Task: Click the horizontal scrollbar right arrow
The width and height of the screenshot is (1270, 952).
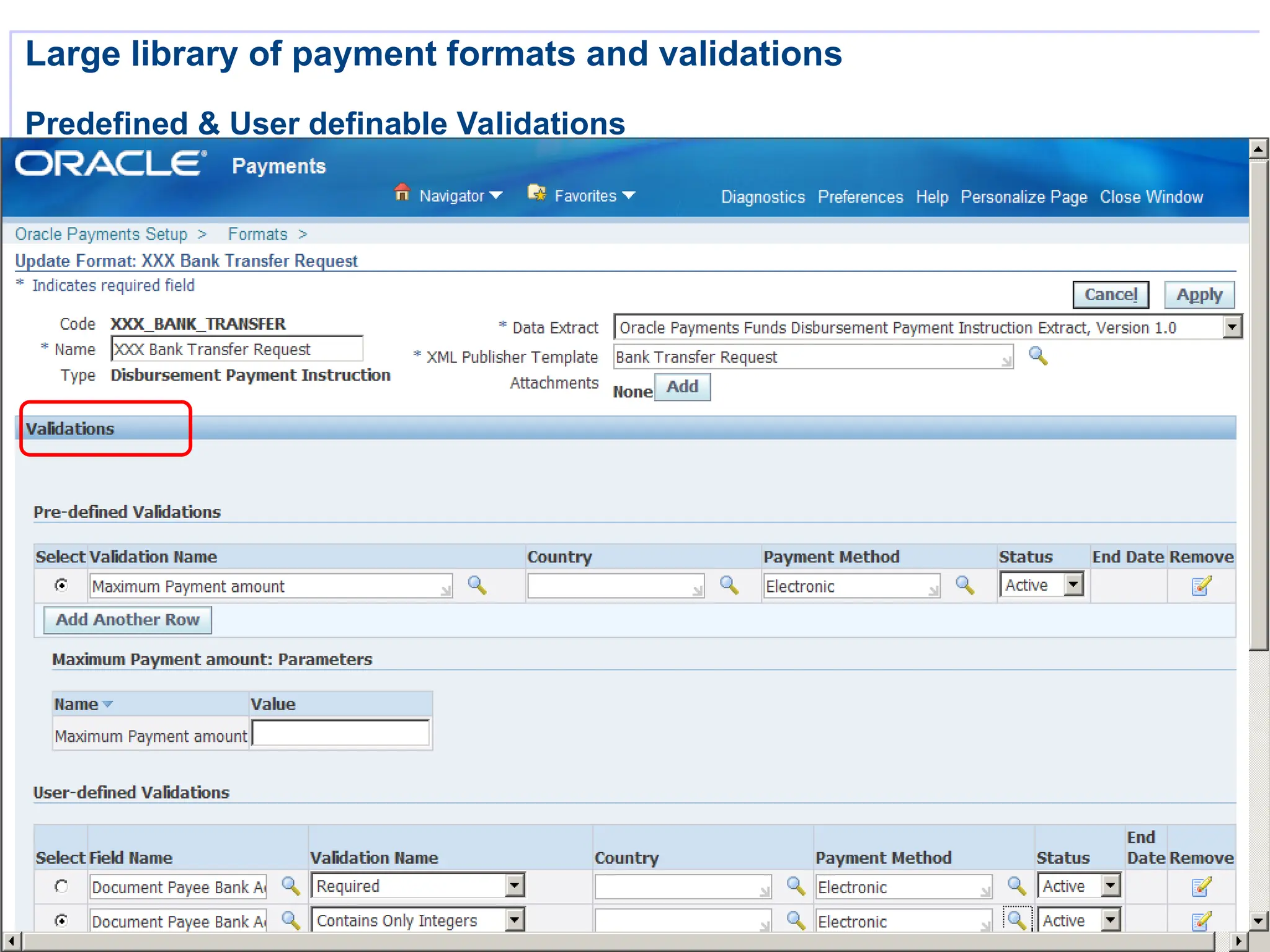Action: tap(1238, 941)
